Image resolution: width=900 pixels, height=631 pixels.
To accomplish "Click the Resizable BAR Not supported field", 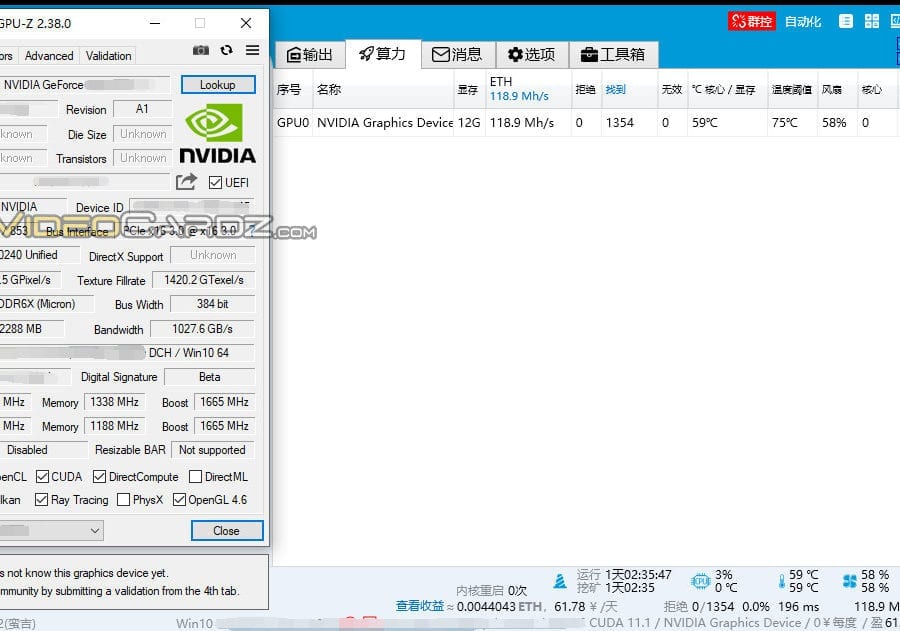I will [x=212, y=450].
